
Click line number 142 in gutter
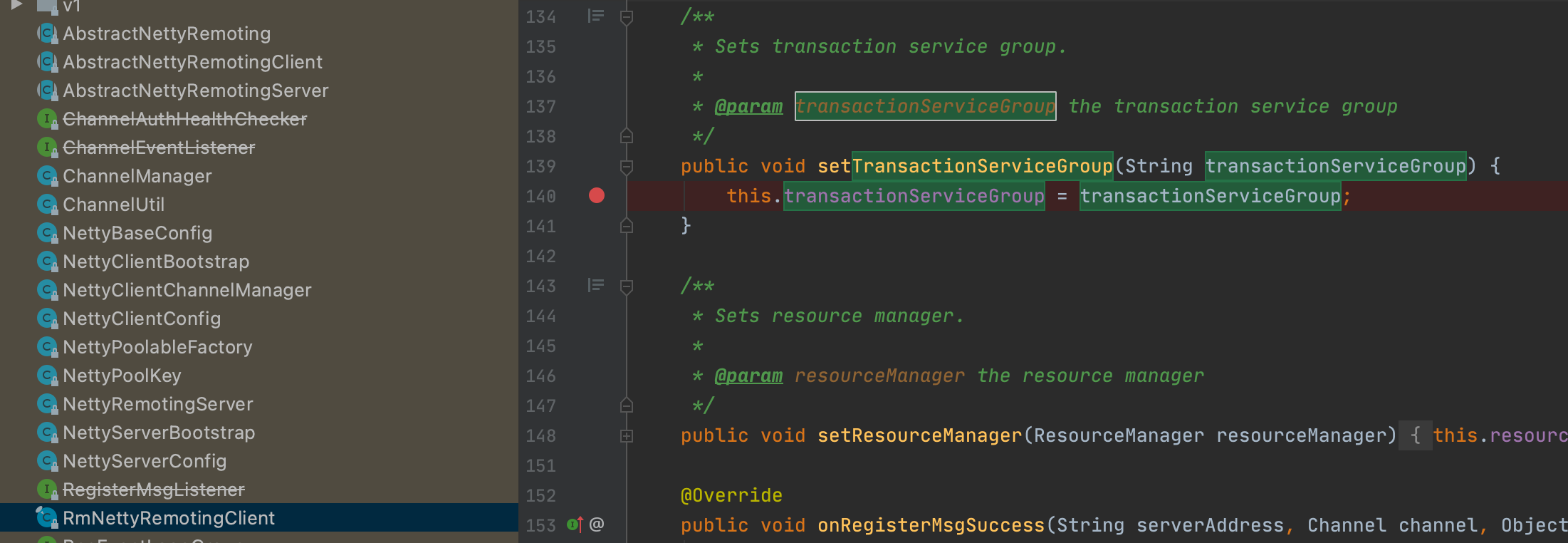click(540, 256)
